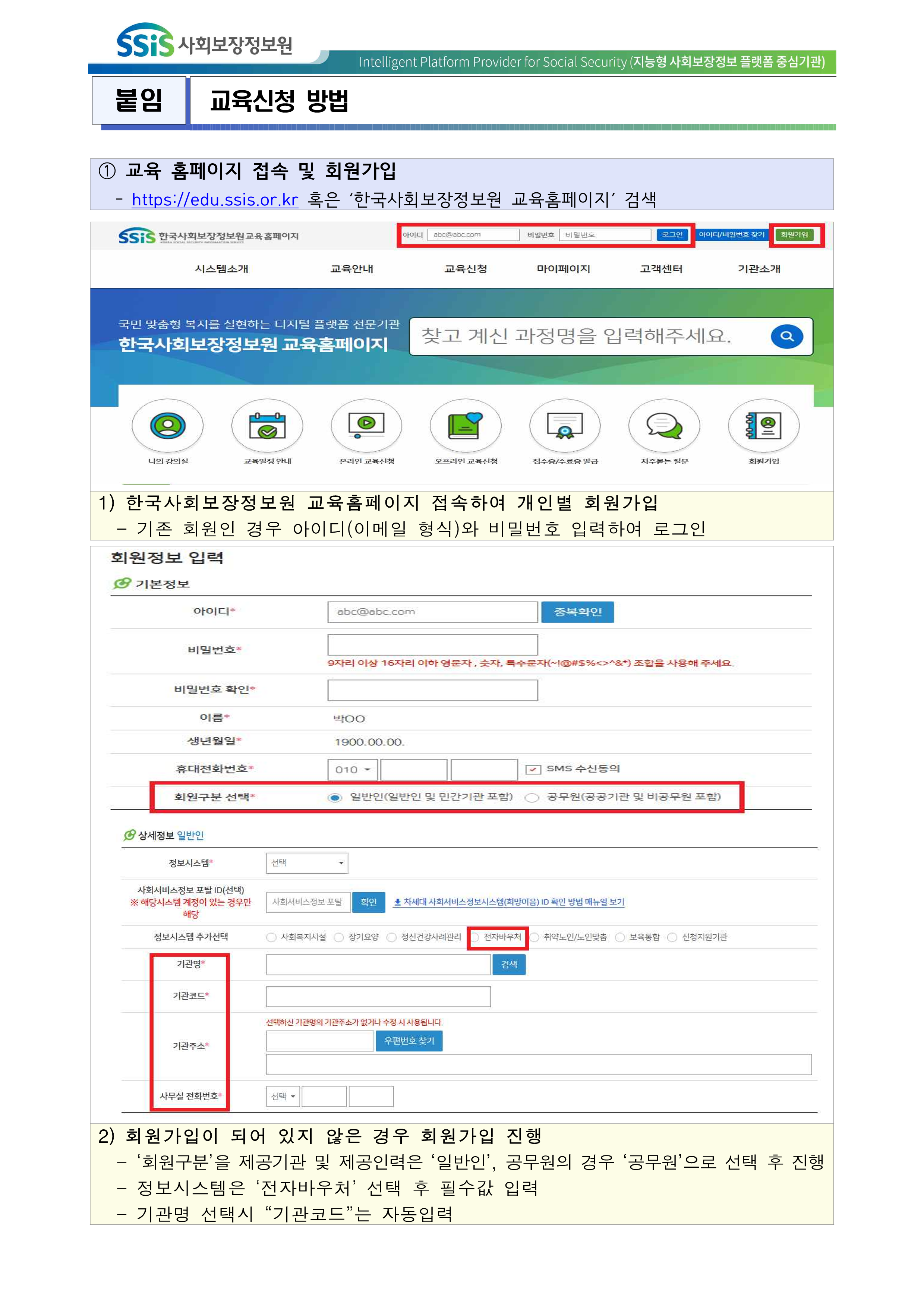Click the blue 로그인 button
Screen dimensions: 924x1306
point(672,234)
